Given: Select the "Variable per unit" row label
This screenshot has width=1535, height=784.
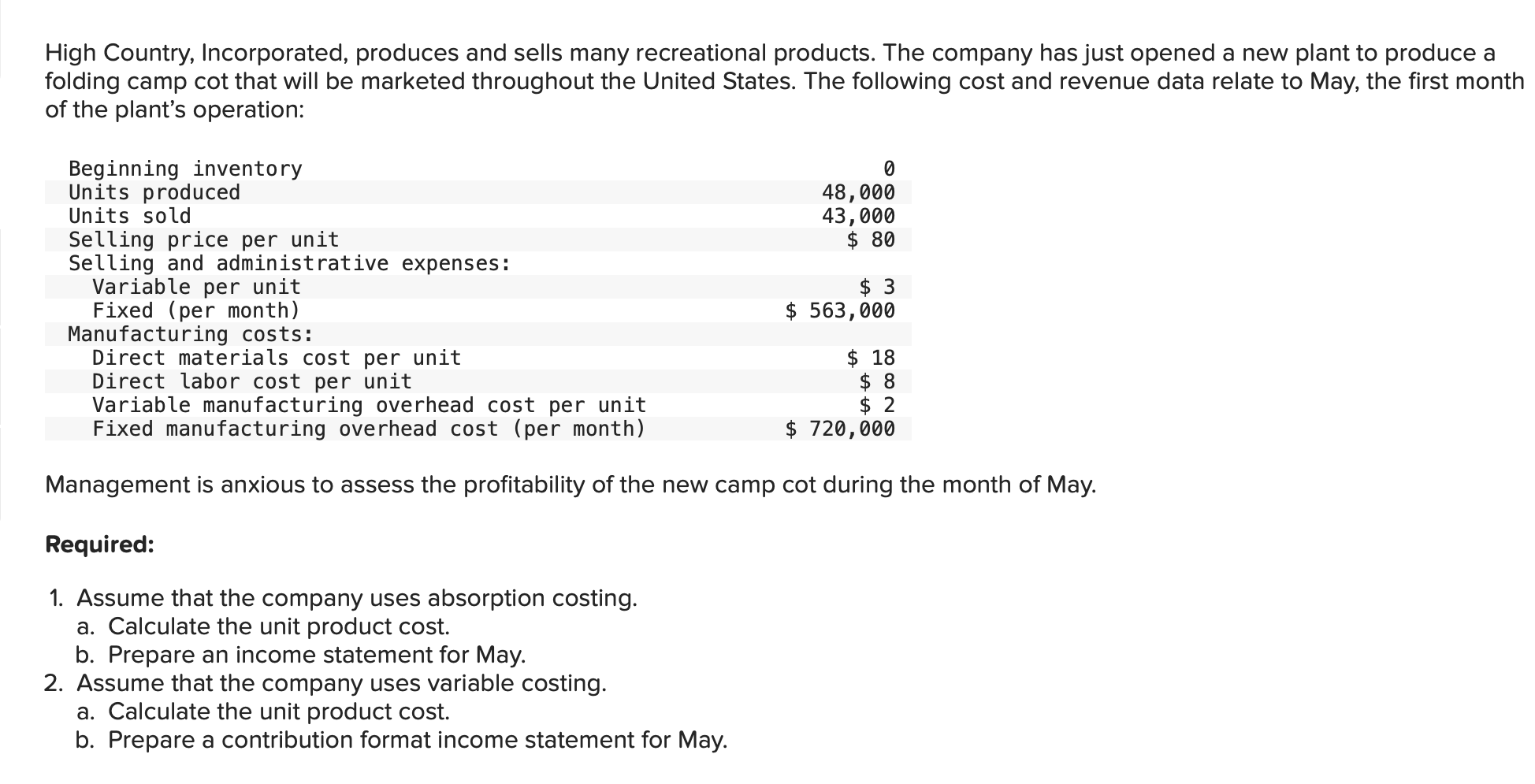Looking at the screenshot, I should [x=196, y=287].
